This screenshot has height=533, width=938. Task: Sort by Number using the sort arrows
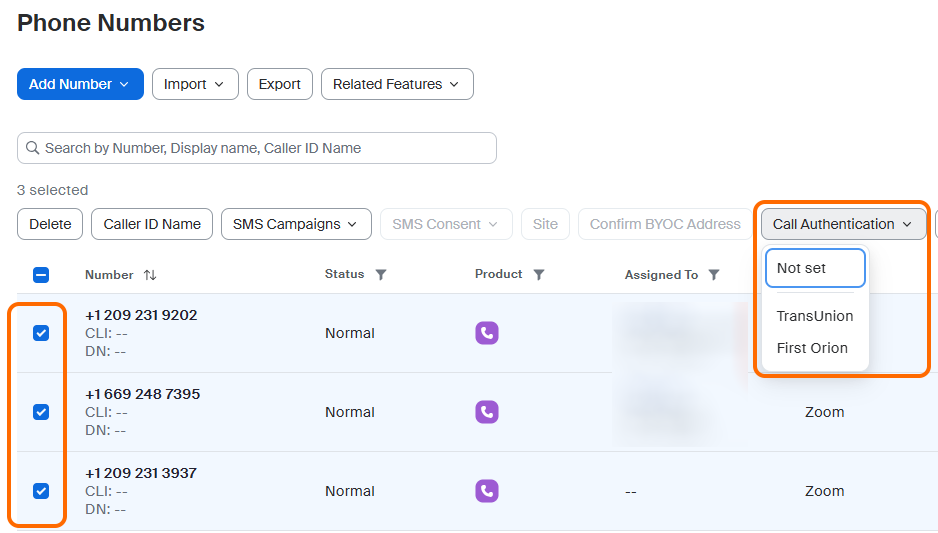coord(150,275)
